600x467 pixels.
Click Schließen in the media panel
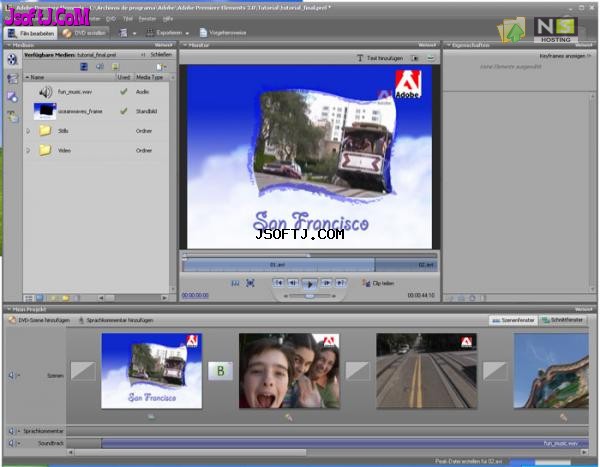coord(161,55)
